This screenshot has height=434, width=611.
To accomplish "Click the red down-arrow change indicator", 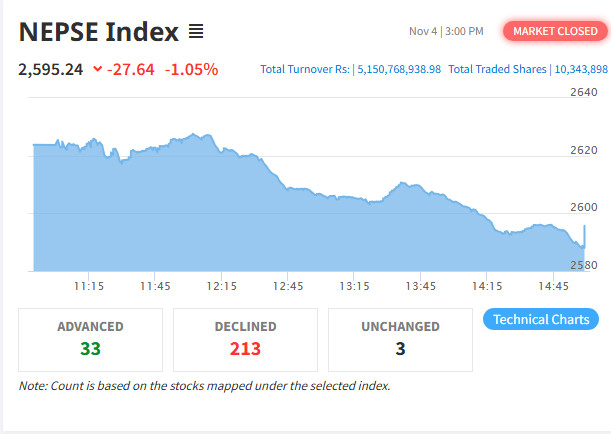I will point(97,69).
